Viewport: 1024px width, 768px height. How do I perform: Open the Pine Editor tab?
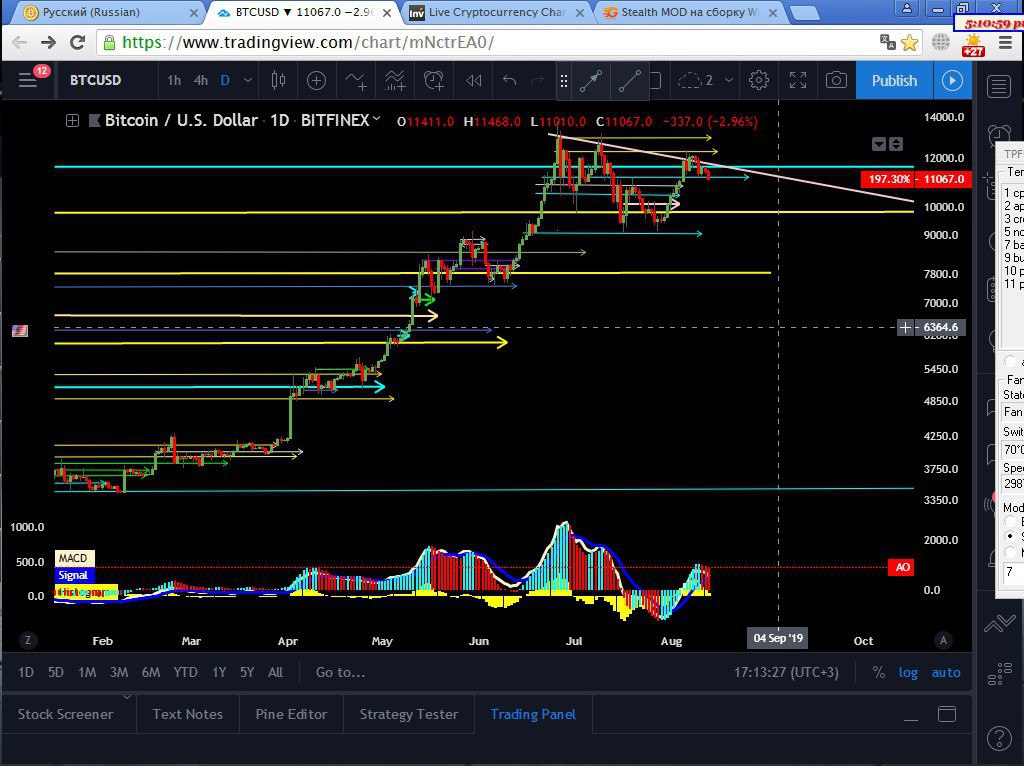click(291, 714)
